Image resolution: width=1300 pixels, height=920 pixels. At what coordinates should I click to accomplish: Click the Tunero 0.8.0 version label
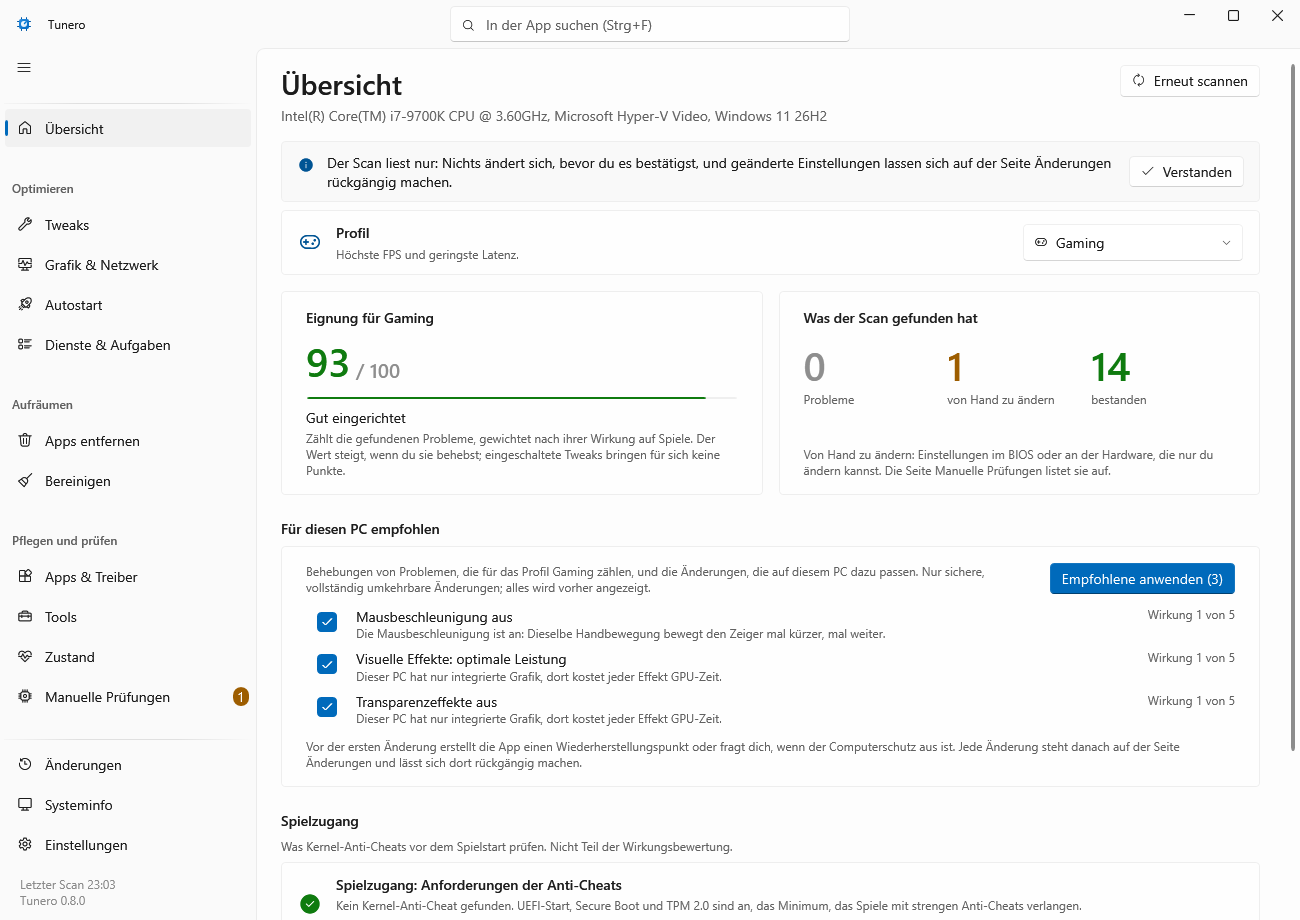click(x=53, y=901)
